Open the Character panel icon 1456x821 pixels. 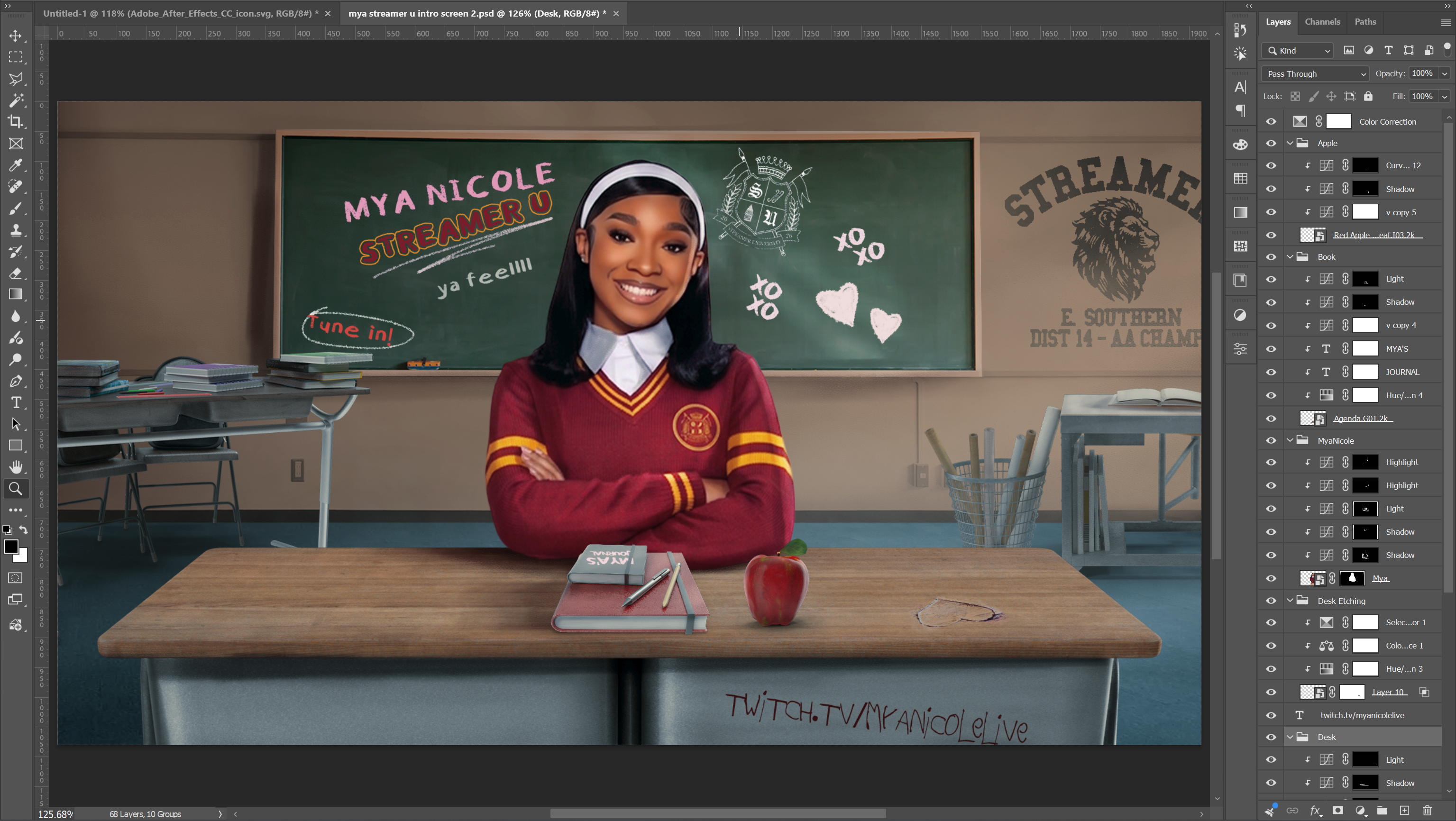1240,88
